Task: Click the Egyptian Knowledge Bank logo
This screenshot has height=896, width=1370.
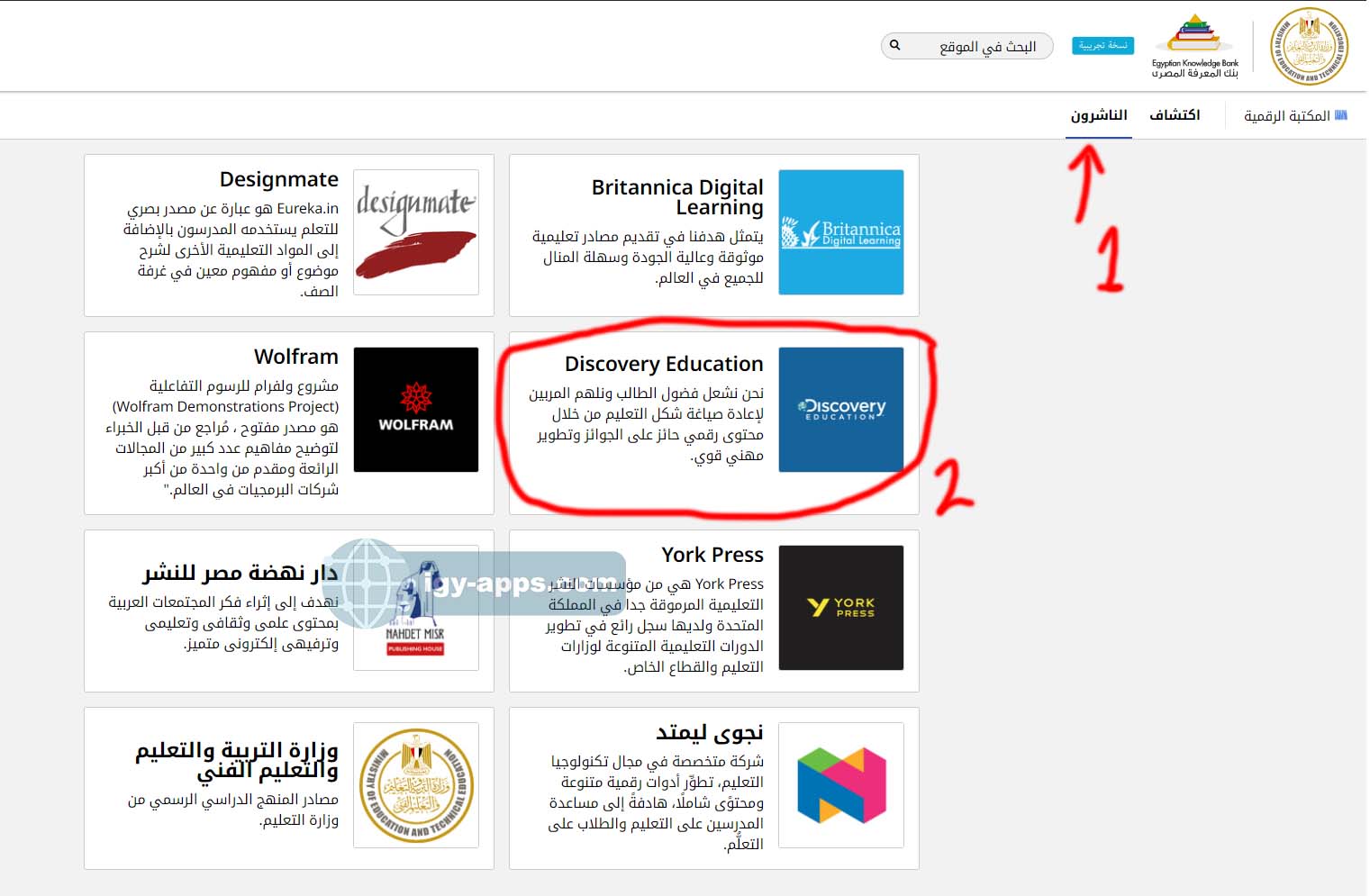Action: coord(1194,45)
